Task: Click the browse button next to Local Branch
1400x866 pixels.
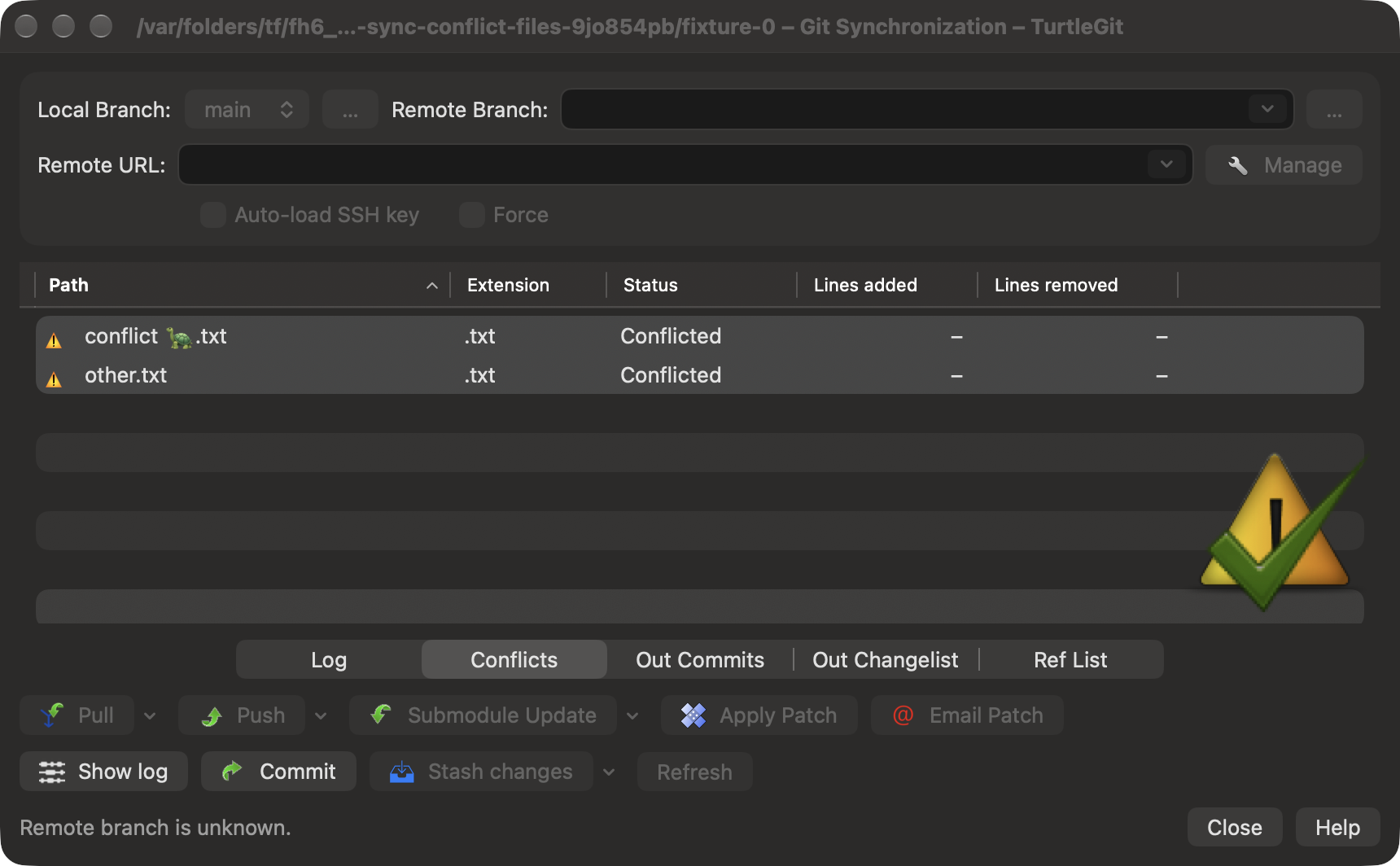Action: pyautogui.click(x=350, y=109)
